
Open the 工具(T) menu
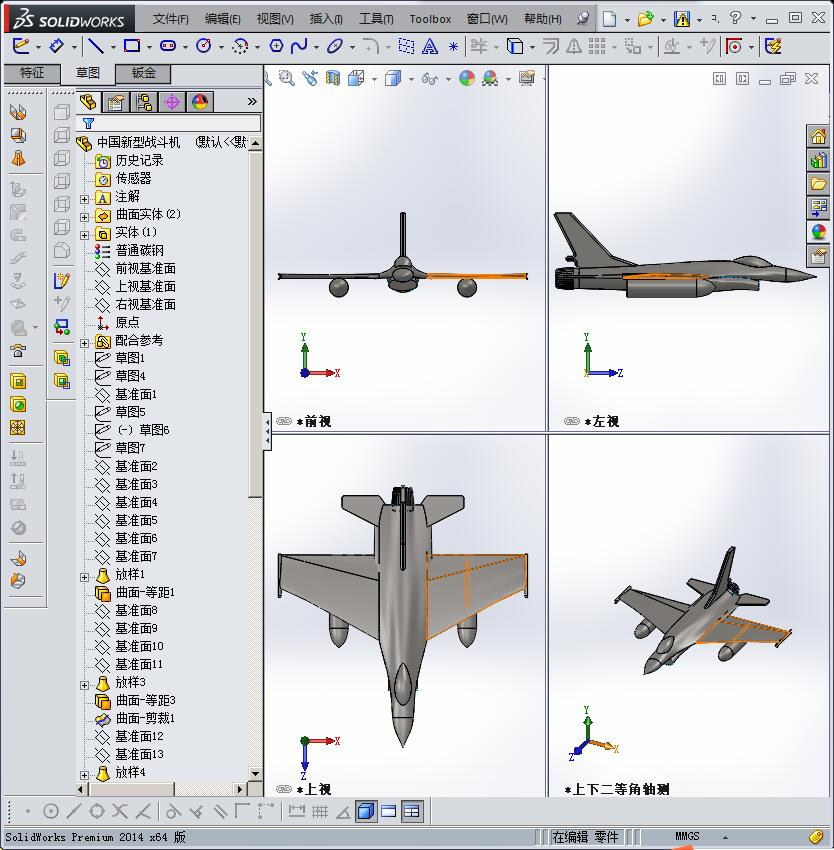376,19
